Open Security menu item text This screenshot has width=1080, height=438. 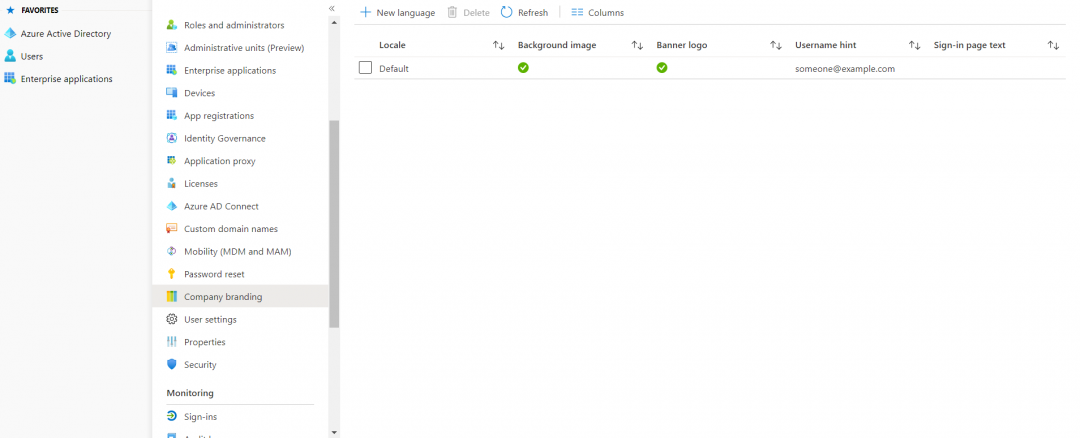200,365
